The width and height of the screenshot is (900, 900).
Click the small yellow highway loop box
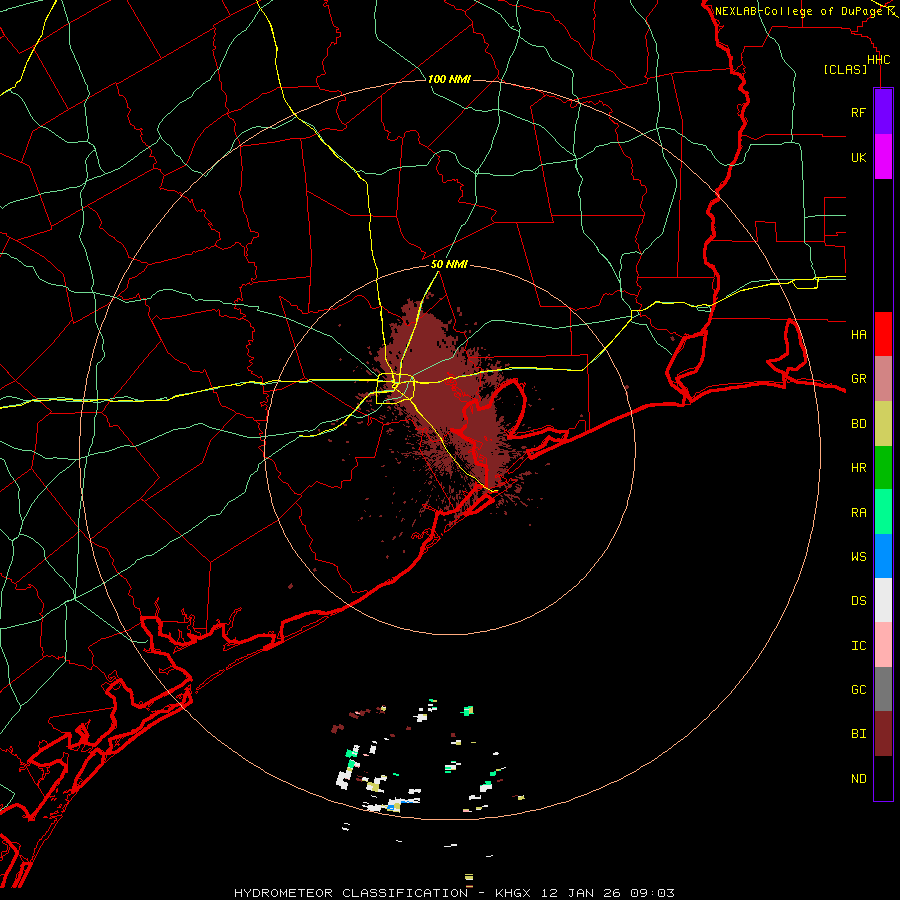pos(395,389)
